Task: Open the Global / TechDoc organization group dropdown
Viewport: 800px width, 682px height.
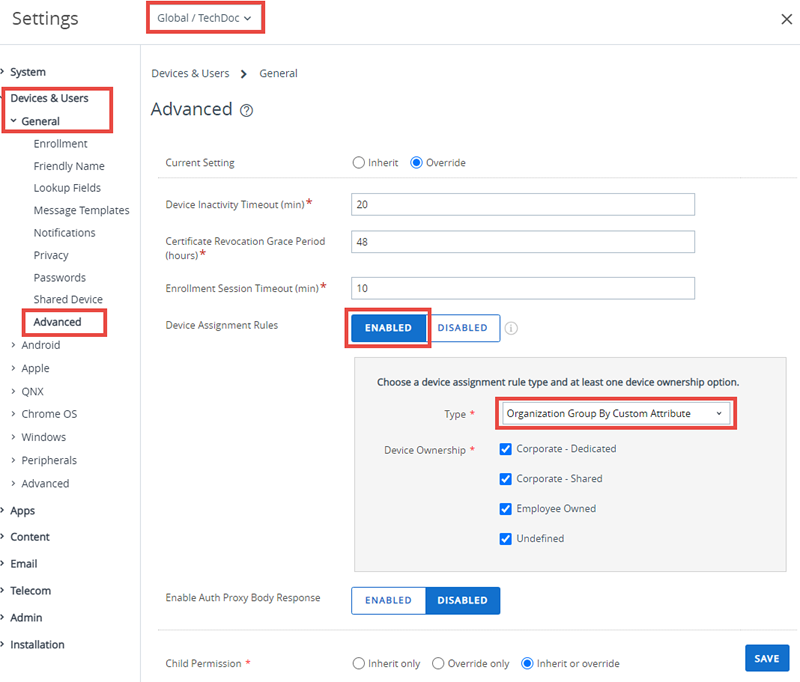Action: click(x=205, y=18)
